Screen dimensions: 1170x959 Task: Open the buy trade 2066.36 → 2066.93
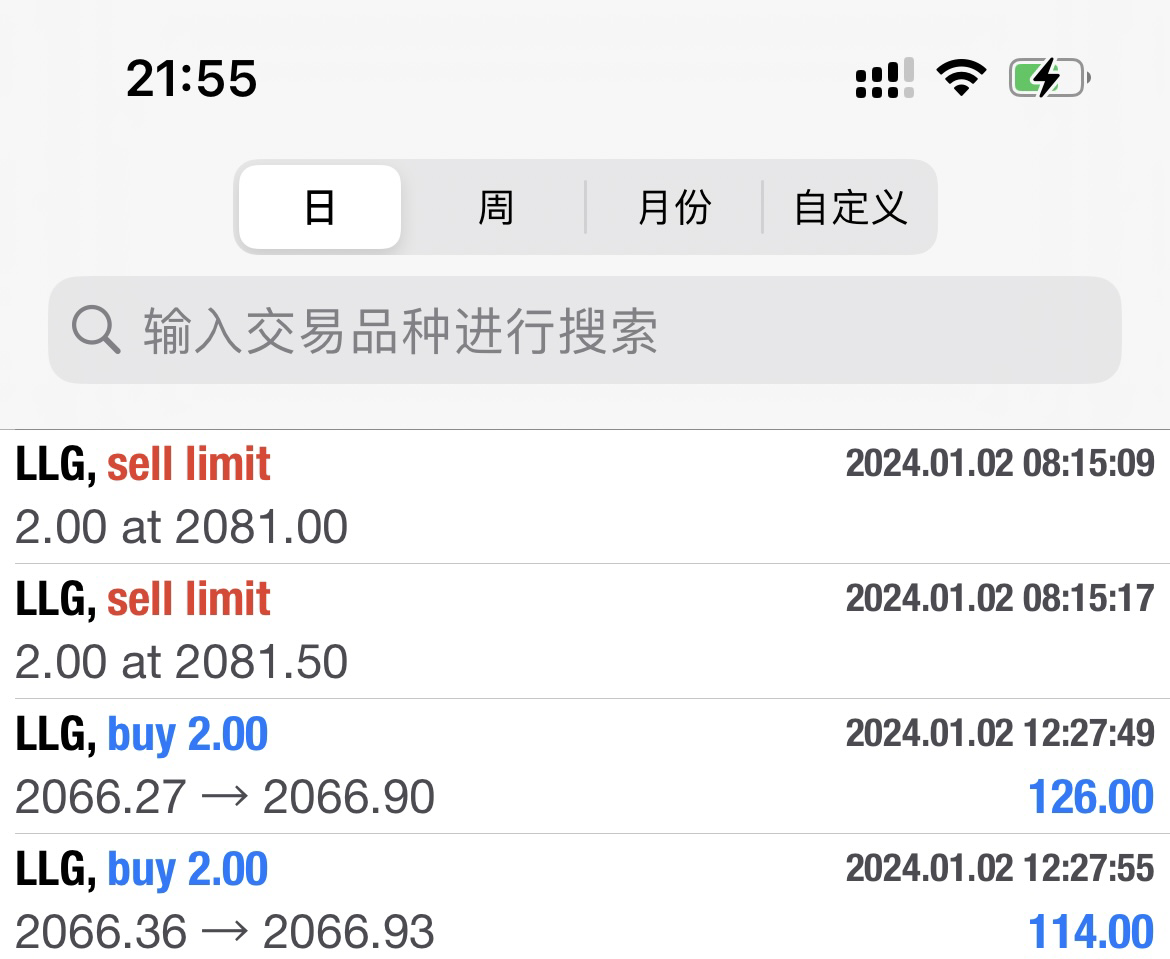tap(585, 897)
